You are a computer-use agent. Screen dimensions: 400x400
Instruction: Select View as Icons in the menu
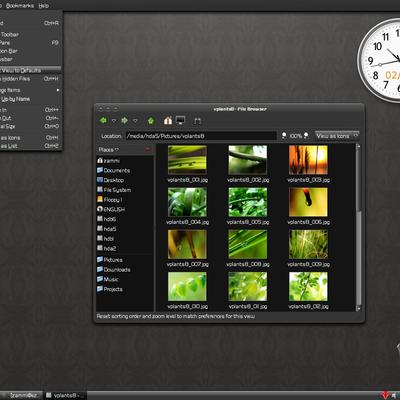pyautogui.click(x=31, y=138)
